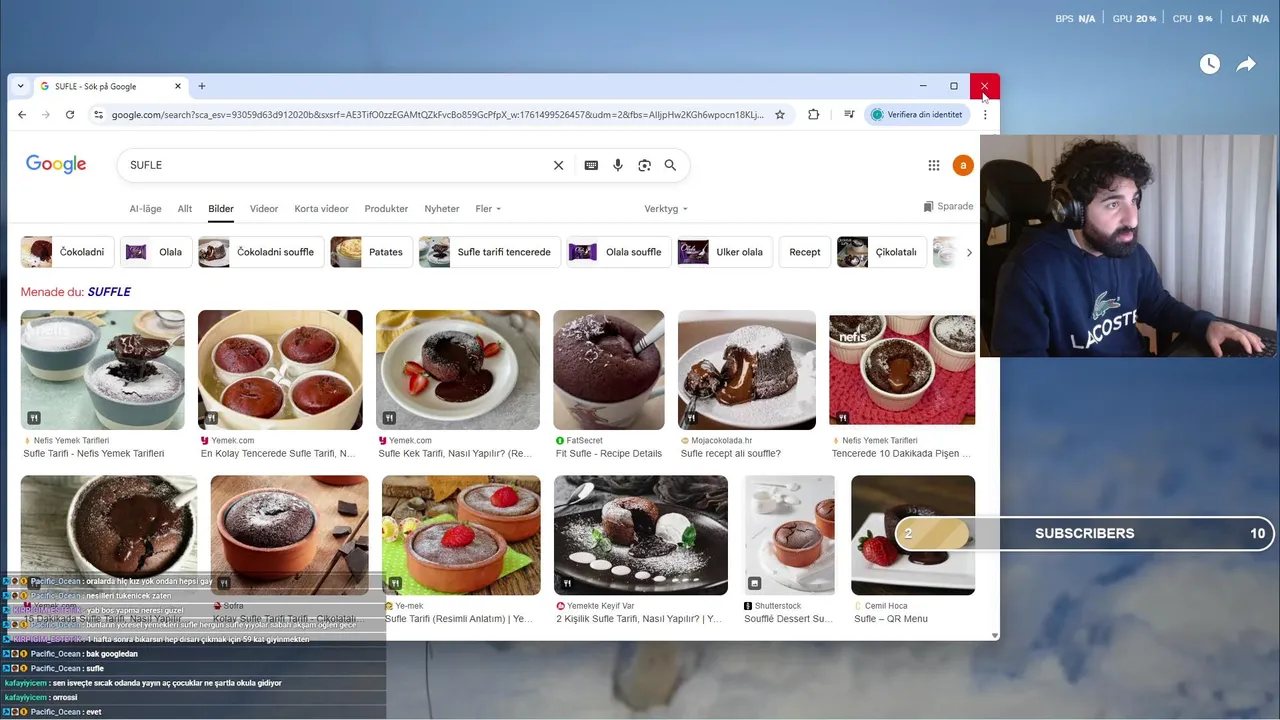Viewport: 1280px width, 720px height.
Task: Bookmark this page with the star icon
Action: 780,114
